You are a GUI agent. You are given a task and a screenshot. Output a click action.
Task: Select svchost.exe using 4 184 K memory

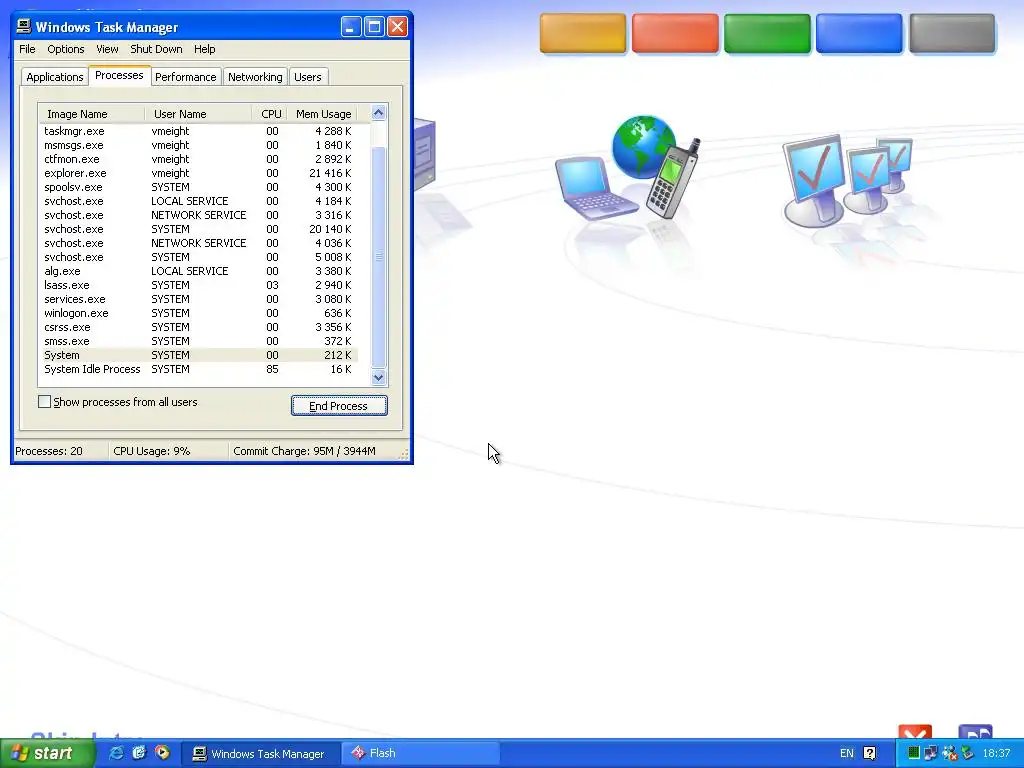click(x=199, y=201)
